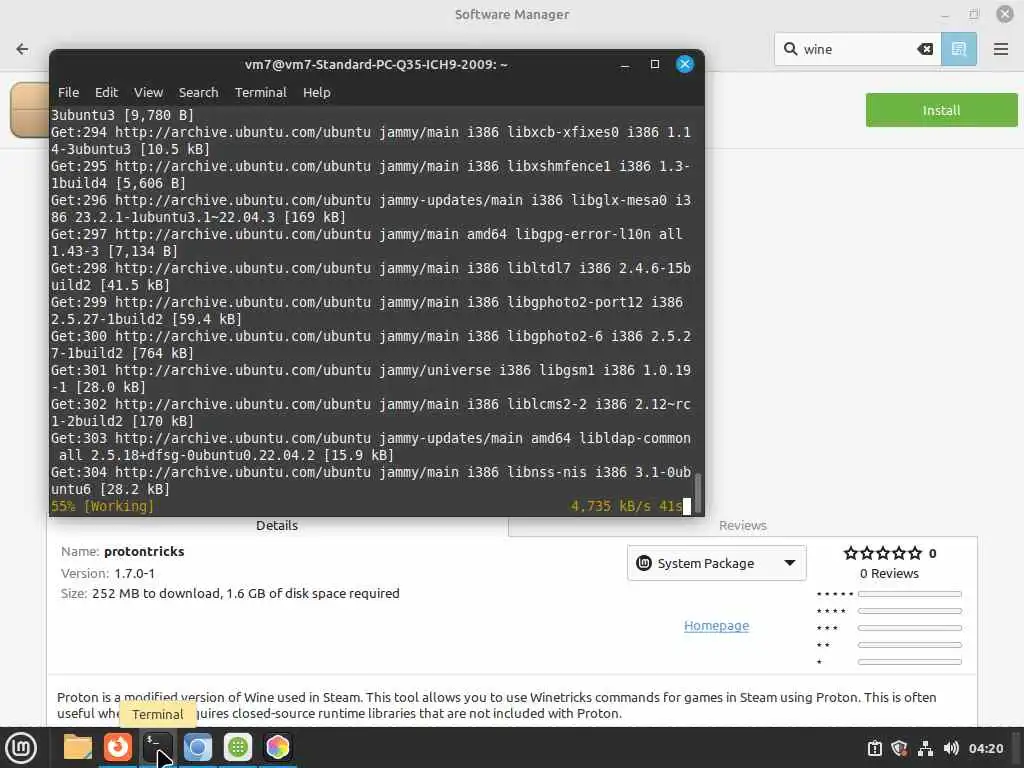Image resolution: width=1024 pixels, height=768 pixels.
Task: Click the version 1.7.0-1 text
Action: [x=135, y=573]
